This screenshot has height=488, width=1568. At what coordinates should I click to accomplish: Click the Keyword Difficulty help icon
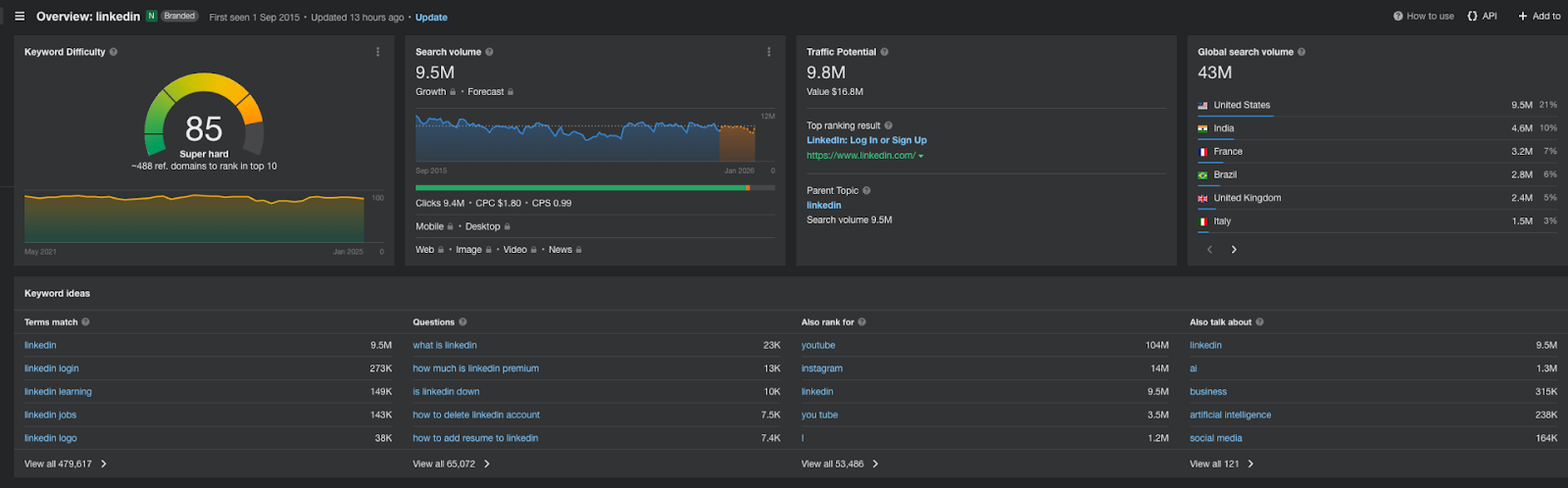[114, 52]
